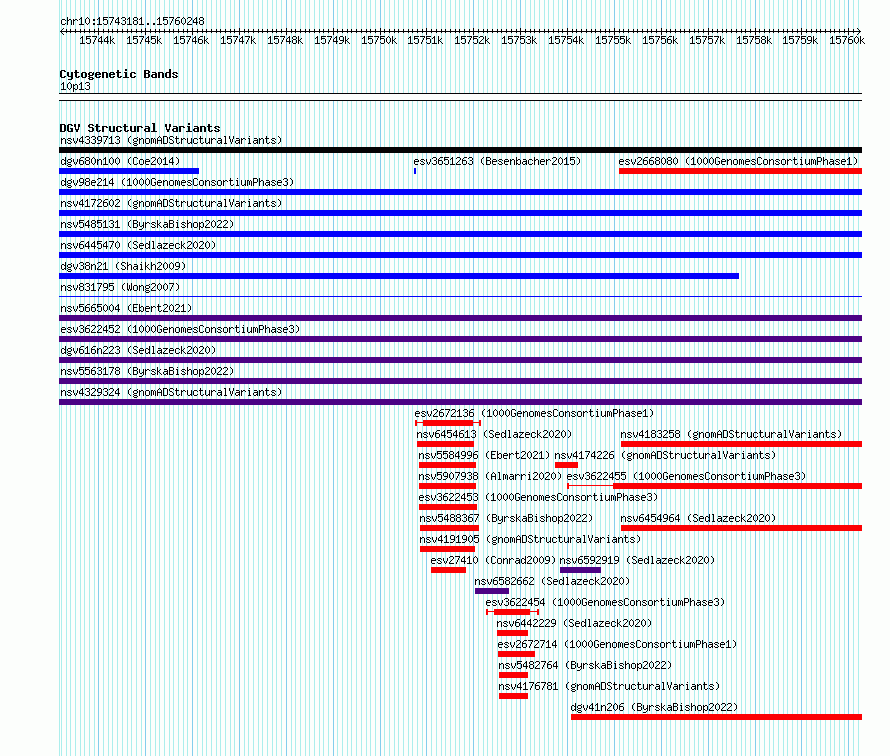This screenshot has height=756, width=890.
Task: Click the nsv4339713 gnomADStructuralVariants label
Action: 171,140
